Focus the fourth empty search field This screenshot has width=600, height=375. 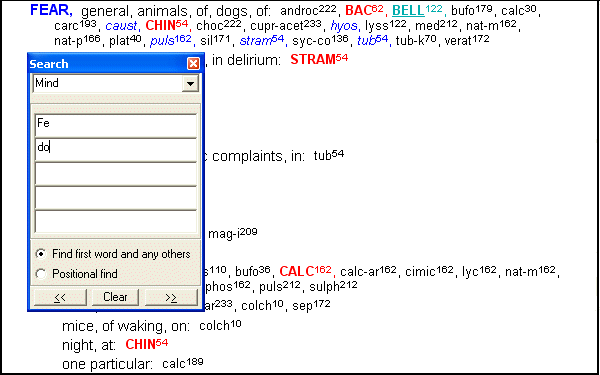[116, 198]
